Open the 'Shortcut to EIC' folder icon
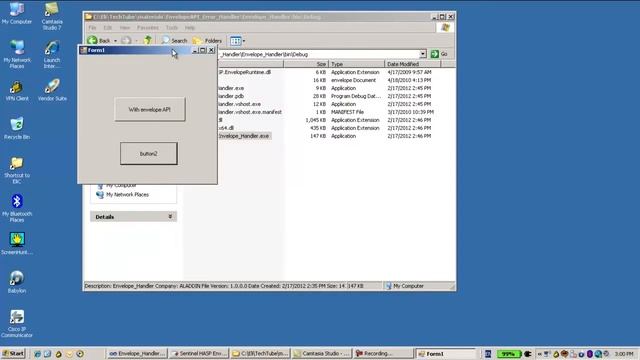 (17, 170)
